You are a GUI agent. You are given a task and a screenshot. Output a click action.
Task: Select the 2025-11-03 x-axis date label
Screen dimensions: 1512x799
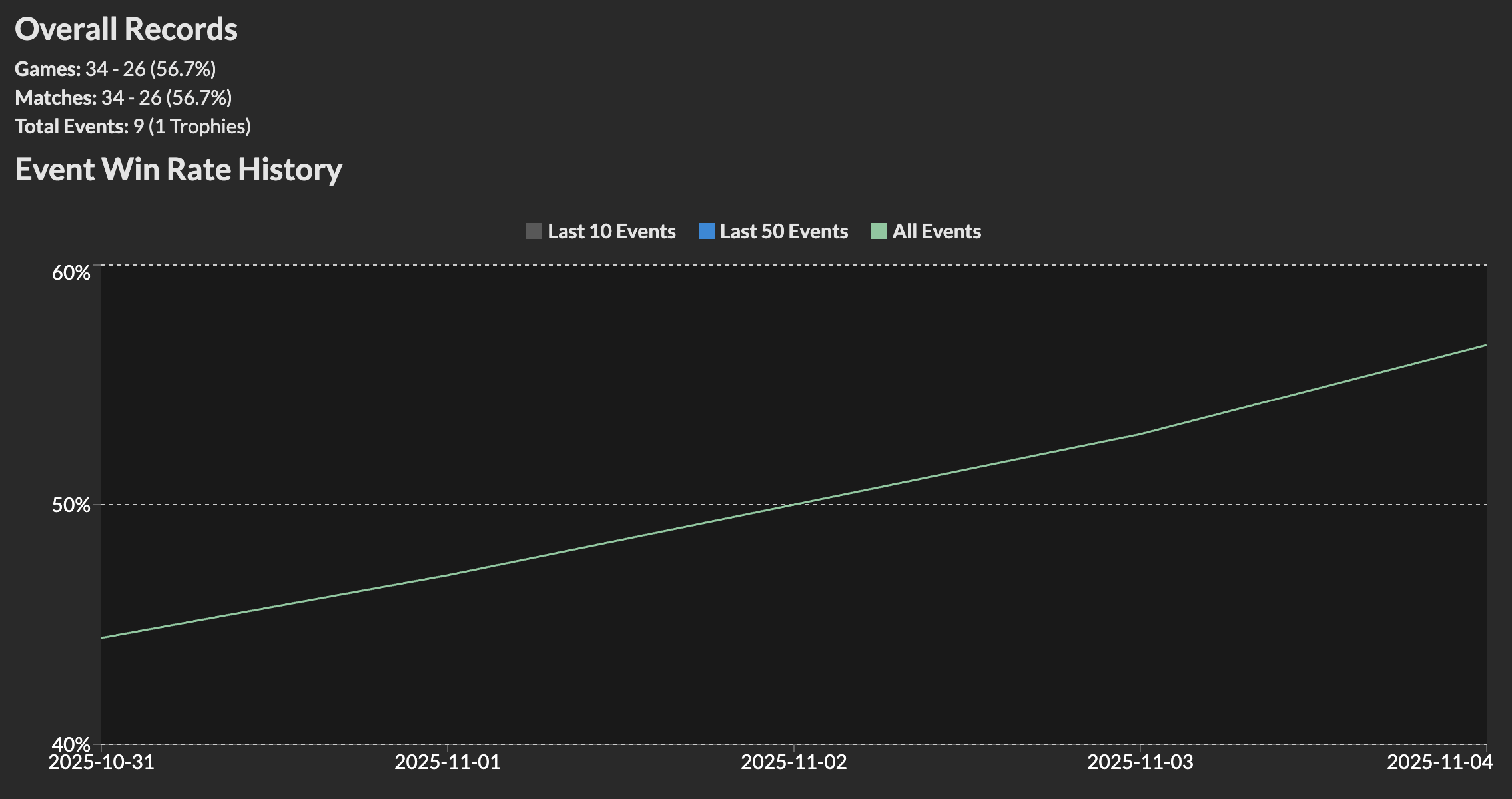pos(1140,762)
